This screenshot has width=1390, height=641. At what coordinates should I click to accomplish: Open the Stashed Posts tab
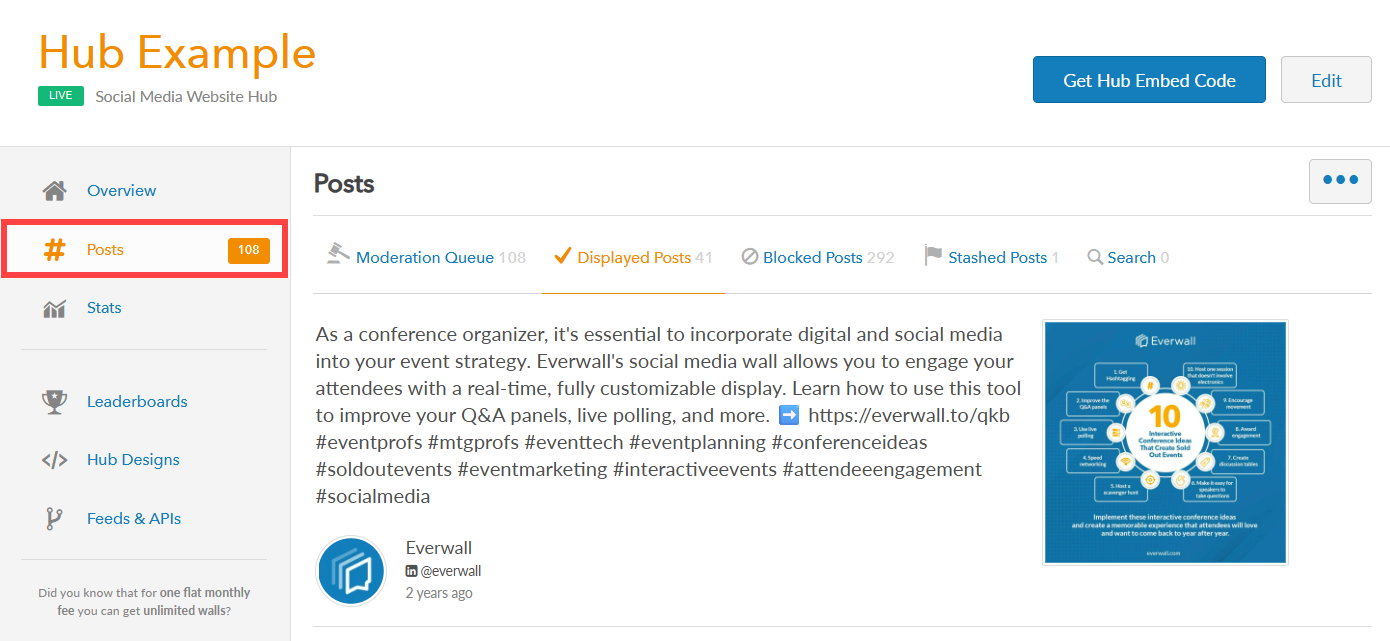(x=992, y=257)
